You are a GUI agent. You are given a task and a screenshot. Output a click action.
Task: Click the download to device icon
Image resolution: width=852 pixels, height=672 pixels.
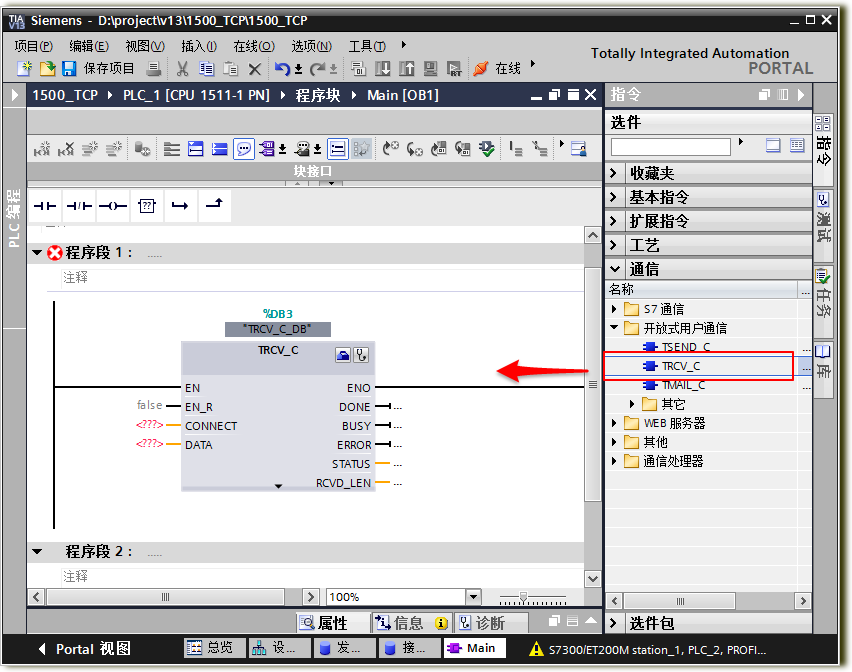pos(383,69)
